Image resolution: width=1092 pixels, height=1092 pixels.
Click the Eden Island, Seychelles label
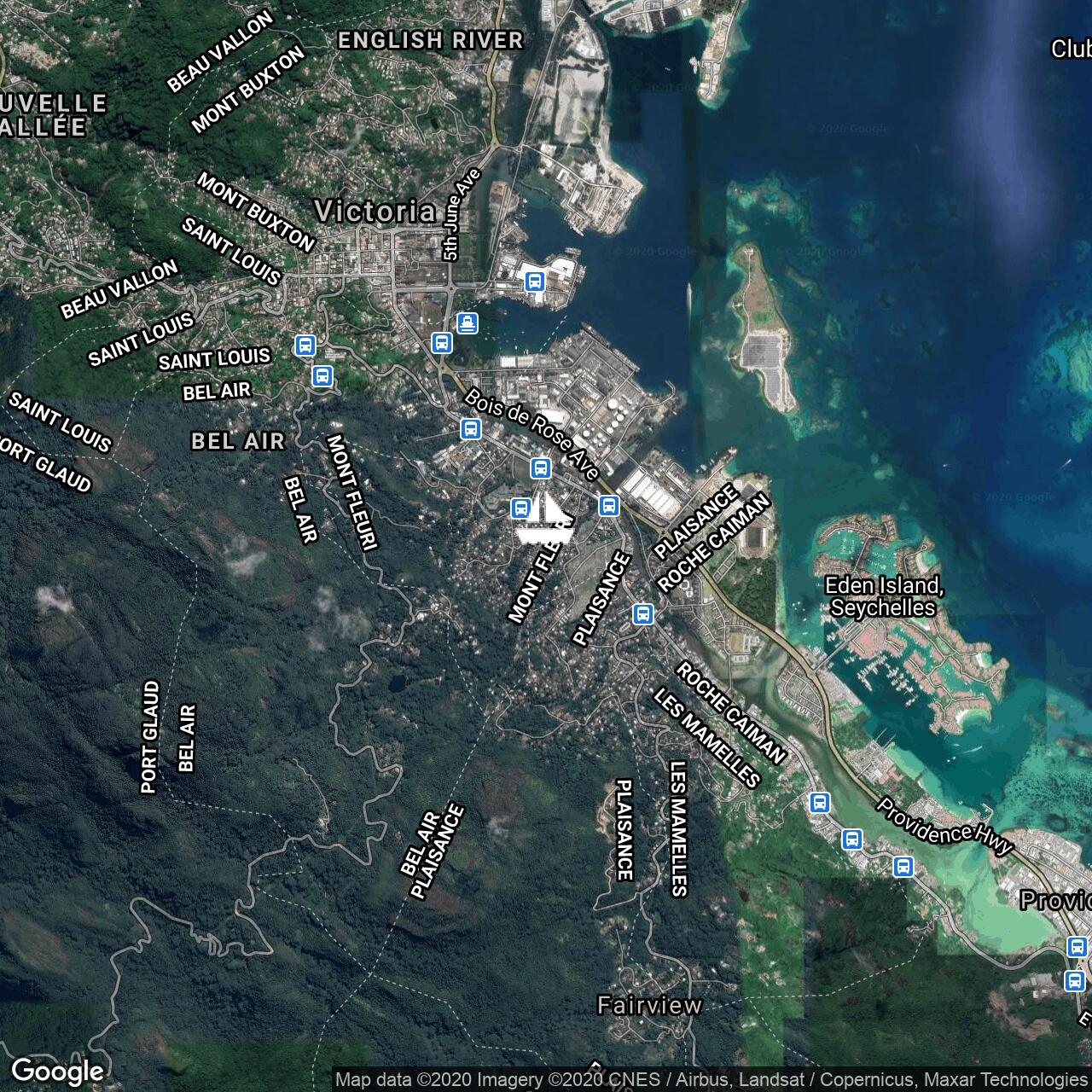pyautogui.click(x=884, y=596)
